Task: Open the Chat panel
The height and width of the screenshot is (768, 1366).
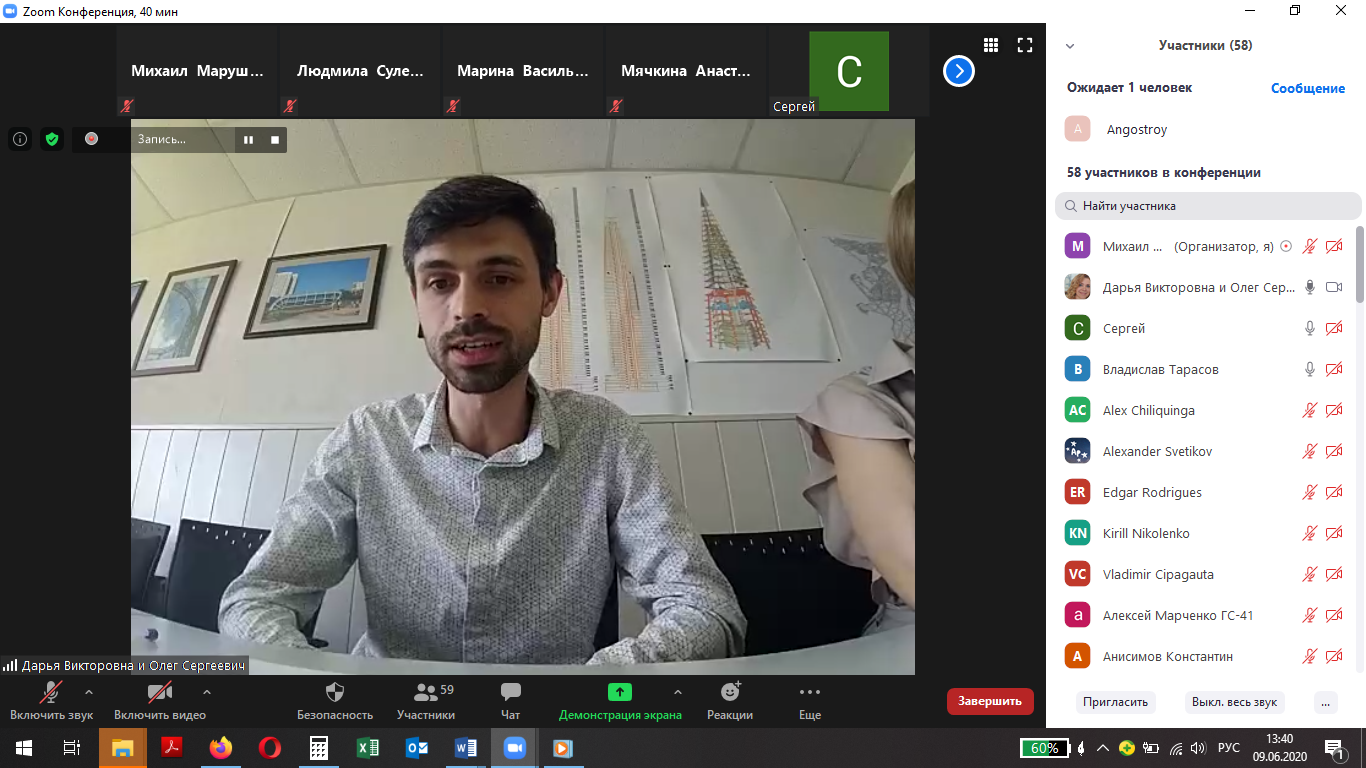Action: click(511, 701)
